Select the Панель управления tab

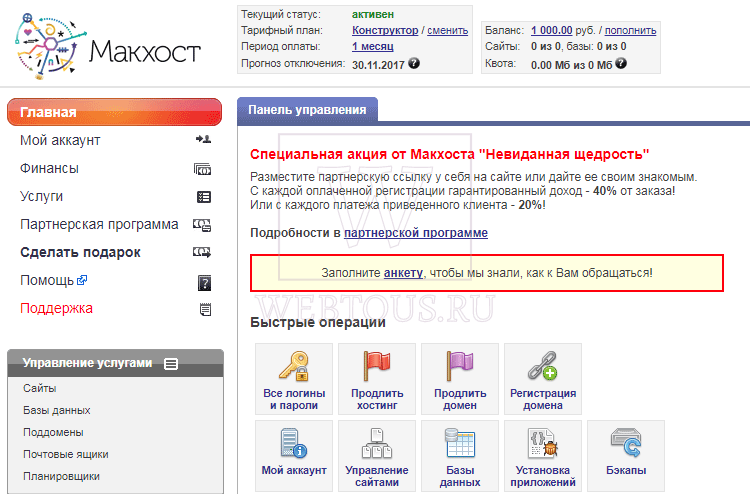[307, 110]
